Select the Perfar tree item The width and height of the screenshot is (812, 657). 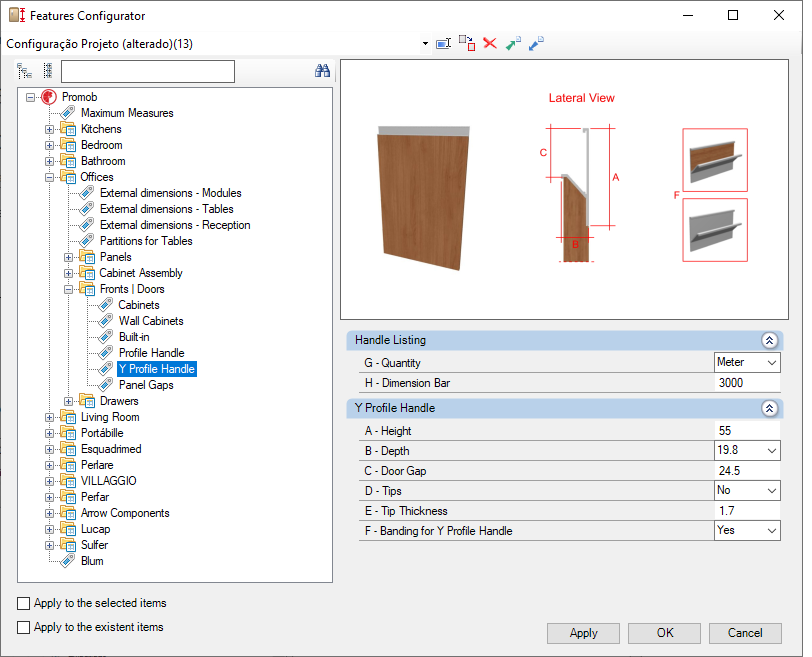click(x=95, y=497)
